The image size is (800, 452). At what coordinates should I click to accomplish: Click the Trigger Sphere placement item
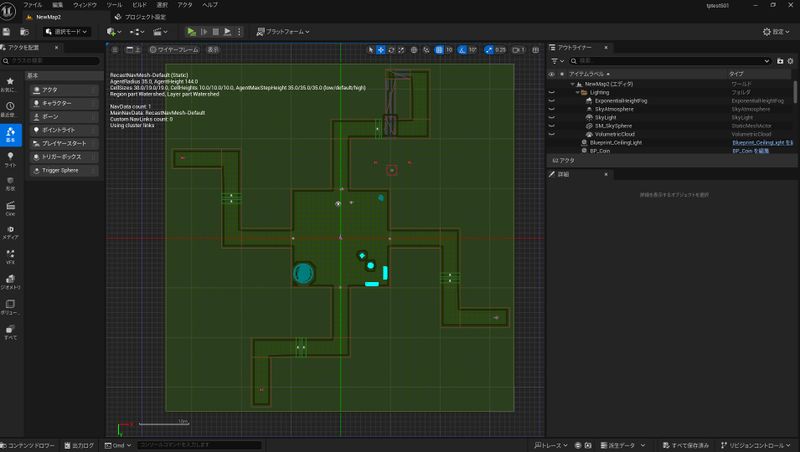point(64,170)
